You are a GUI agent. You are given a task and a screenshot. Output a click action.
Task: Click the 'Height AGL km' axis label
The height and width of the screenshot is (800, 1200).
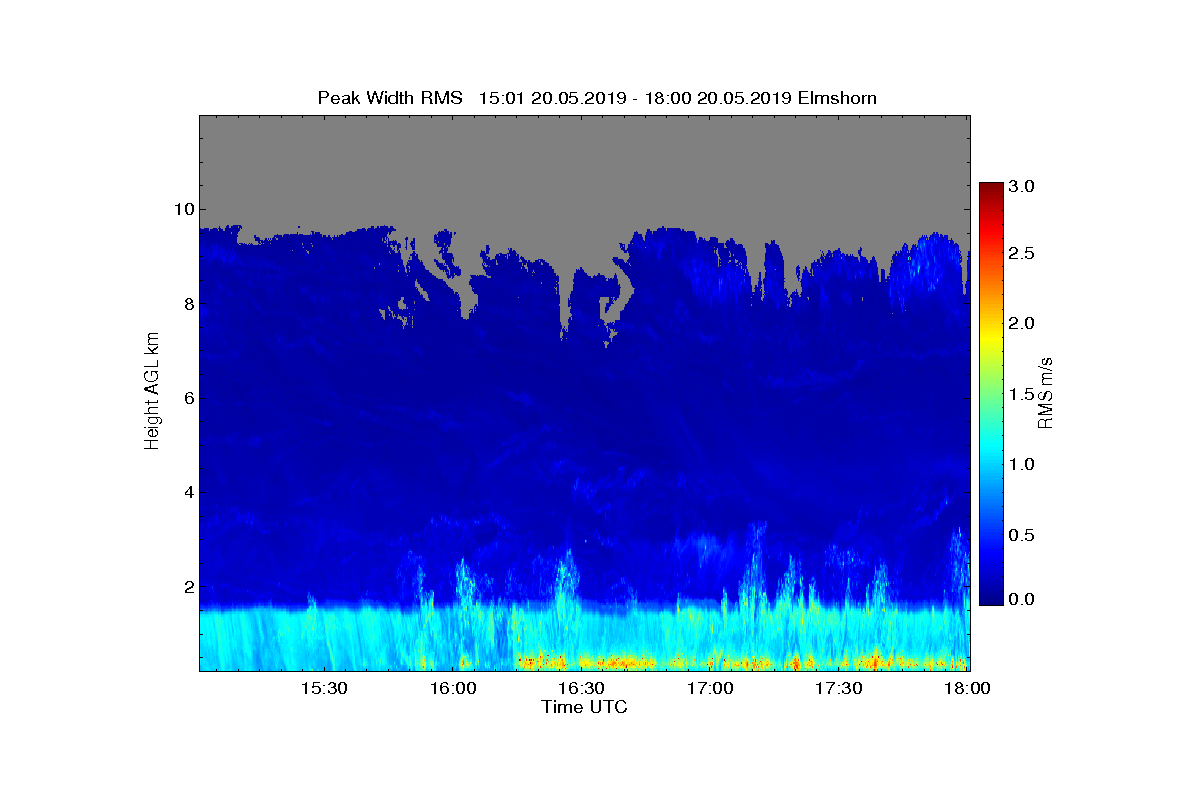tap(152, 391)
